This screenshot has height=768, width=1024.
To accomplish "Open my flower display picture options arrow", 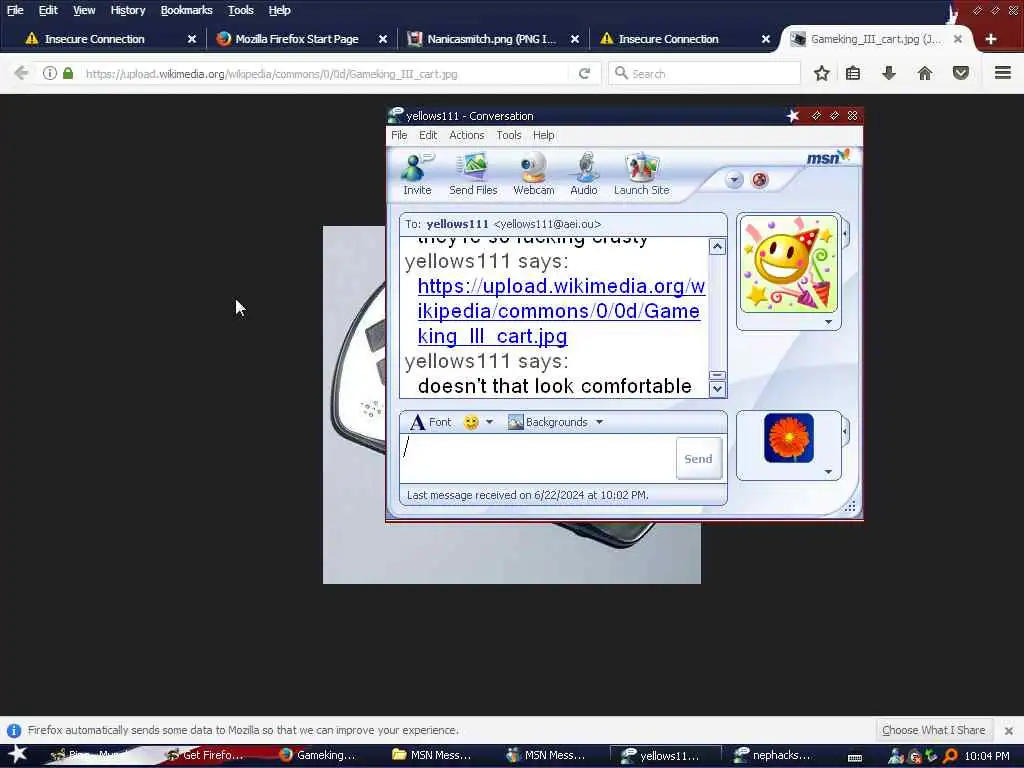I will point(828,472).
